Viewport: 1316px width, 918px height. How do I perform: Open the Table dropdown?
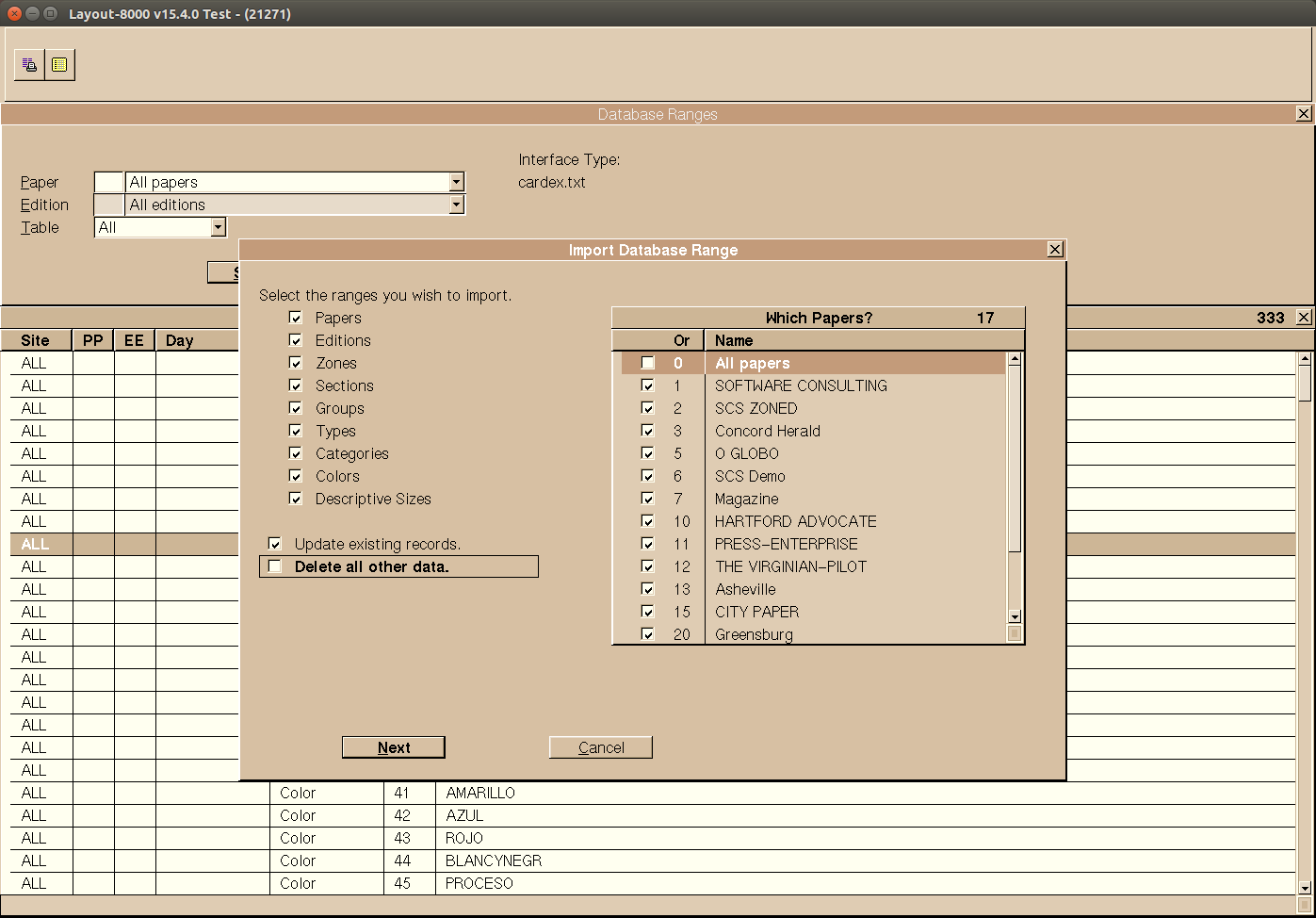click(218, 227)
